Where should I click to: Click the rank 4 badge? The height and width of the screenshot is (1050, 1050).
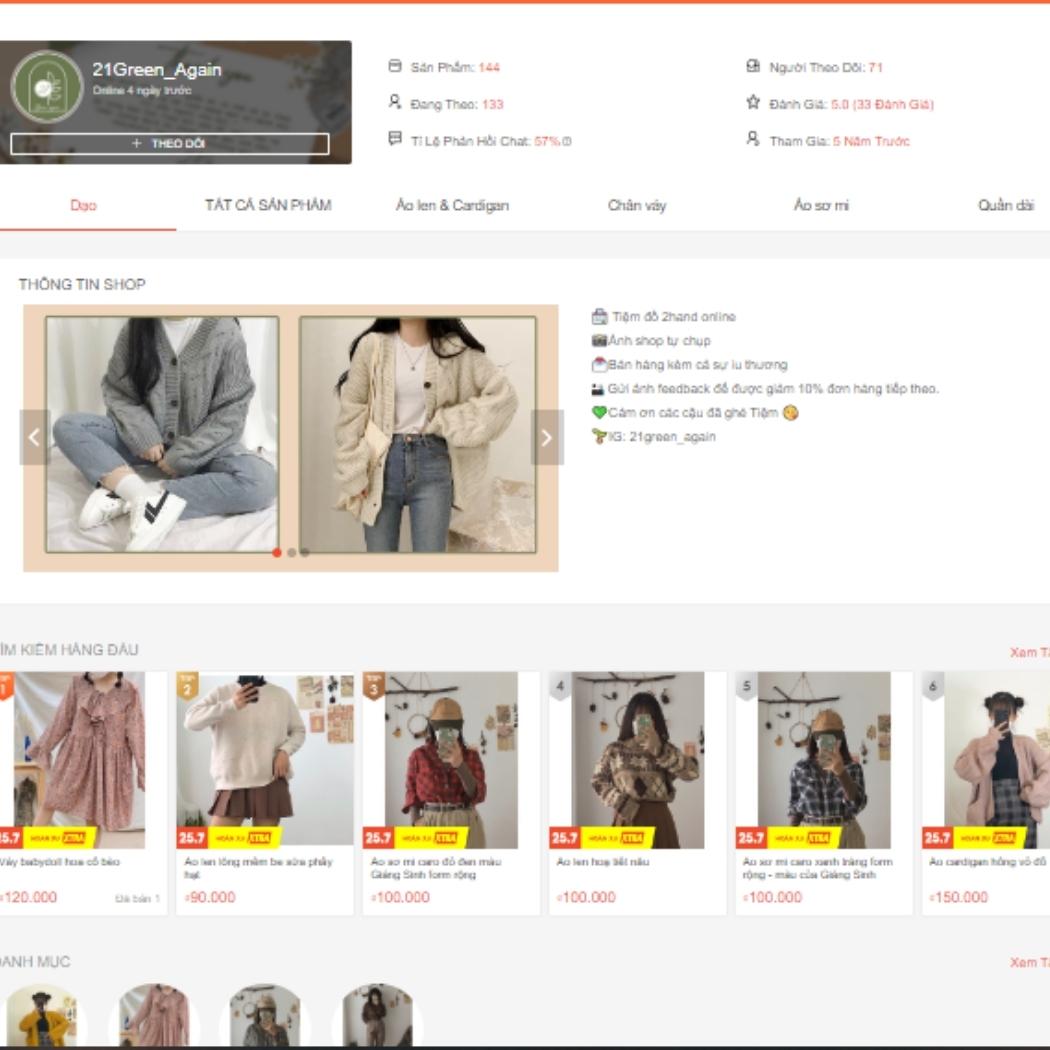point(560,686)
